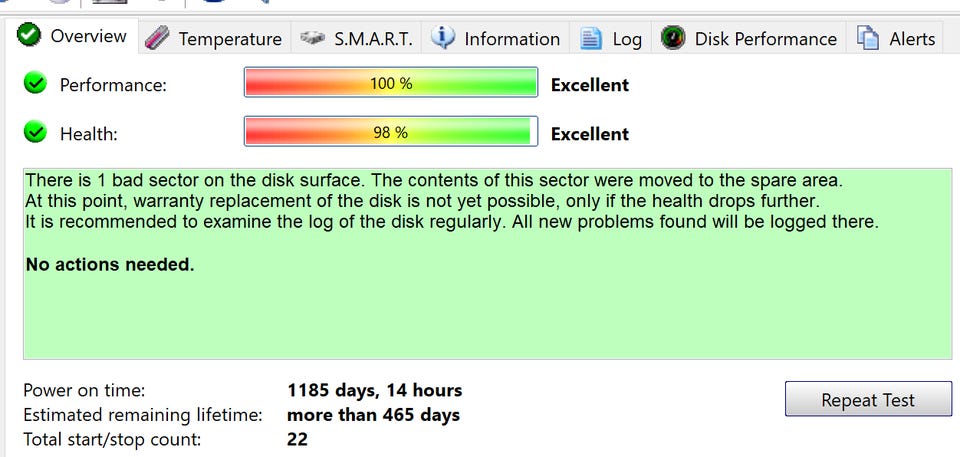The image size is (960, 457).
Task: Click the "Performance:" label text
Action: click(113, 86)
